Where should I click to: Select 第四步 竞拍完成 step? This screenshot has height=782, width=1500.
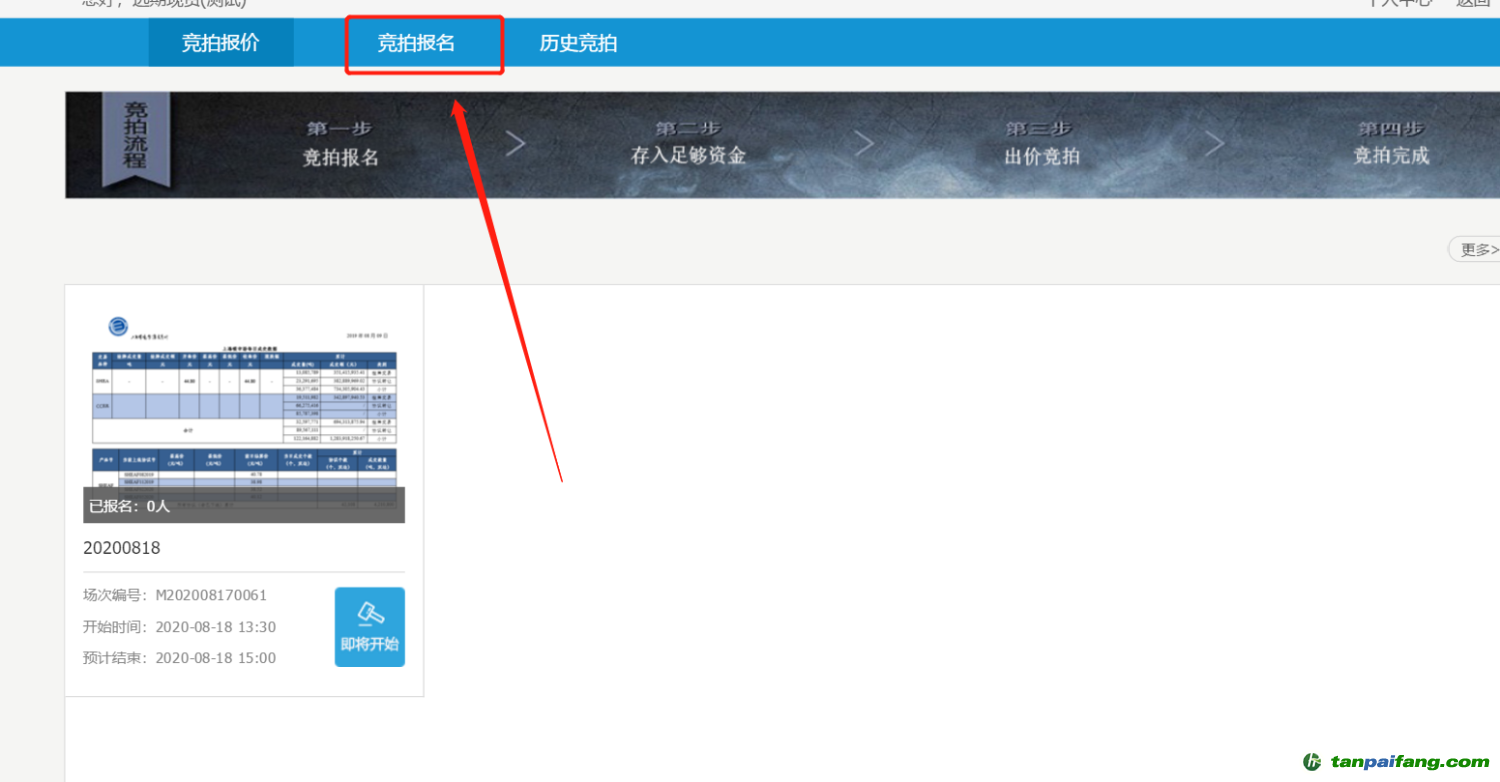[1391, 145]
